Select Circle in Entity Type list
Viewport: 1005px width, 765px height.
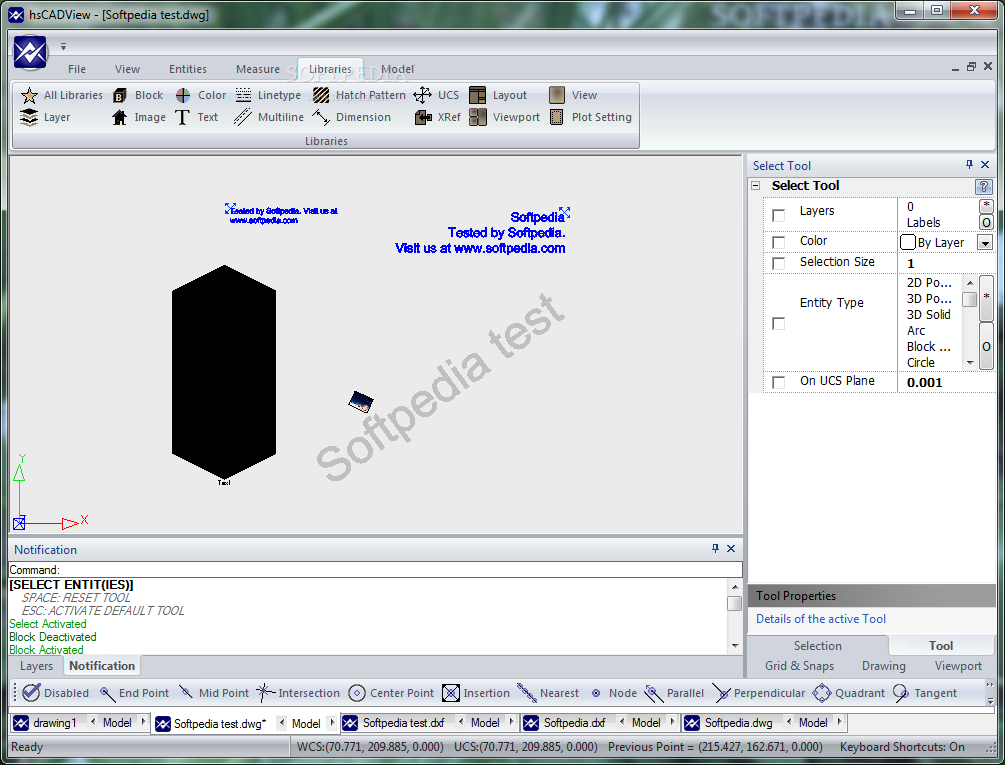[920, 363]
